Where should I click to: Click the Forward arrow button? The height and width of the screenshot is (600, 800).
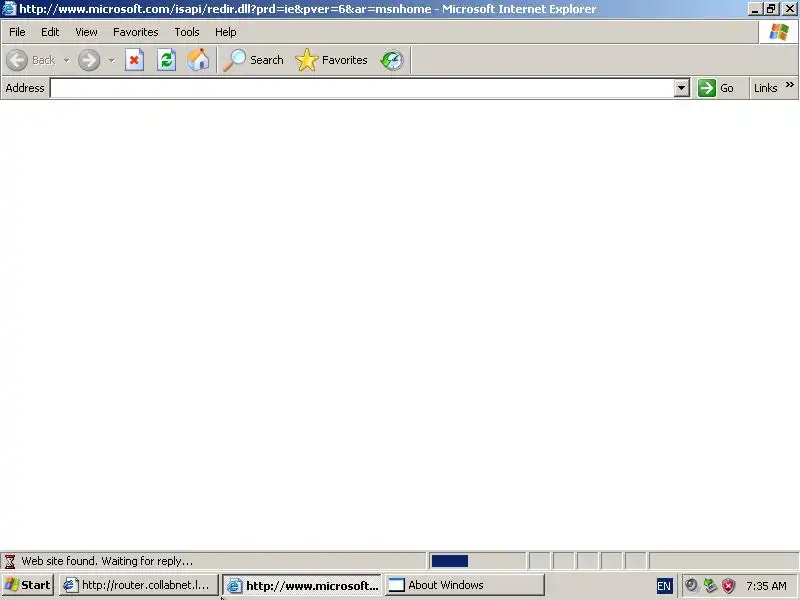click(x=89, y=60)
